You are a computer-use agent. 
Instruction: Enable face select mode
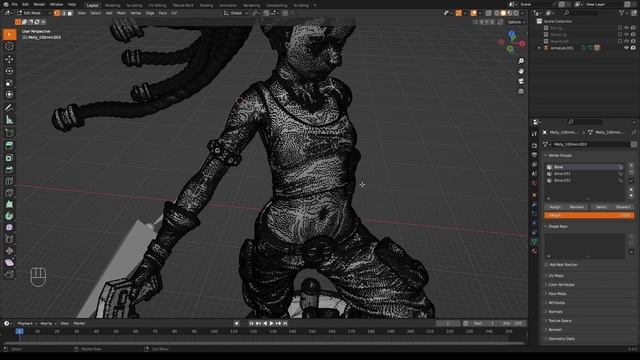[x=70, y=13]
